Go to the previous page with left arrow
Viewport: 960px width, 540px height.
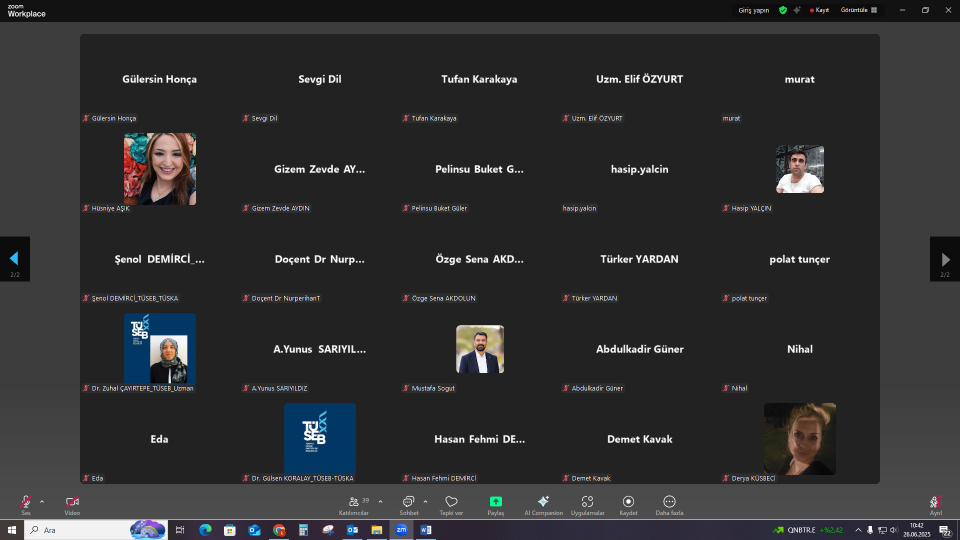tap(15, 258)
